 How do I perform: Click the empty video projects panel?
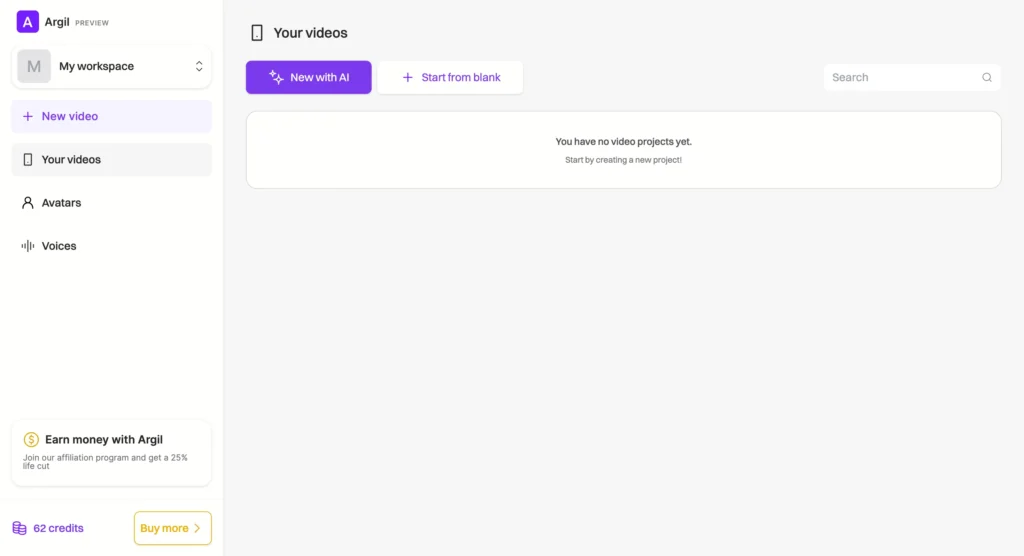(623, 150)
